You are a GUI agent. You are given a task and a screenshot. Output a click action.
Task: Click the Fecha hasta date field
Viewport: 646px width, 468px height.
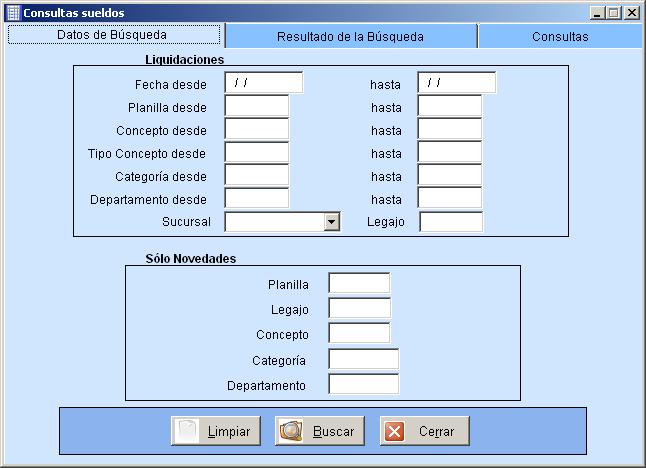(x=456, y=83)
